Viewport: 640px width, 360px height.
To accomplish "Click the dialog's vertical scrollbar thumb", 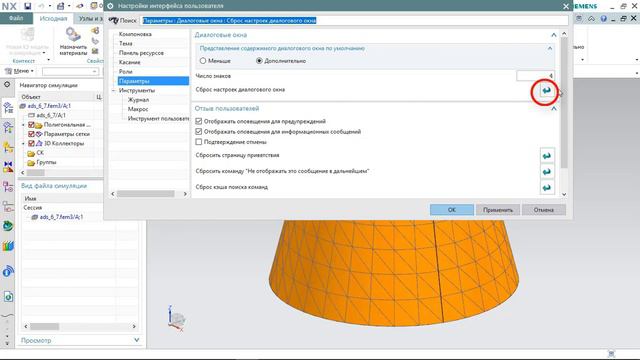I will [x=564, y=102].
